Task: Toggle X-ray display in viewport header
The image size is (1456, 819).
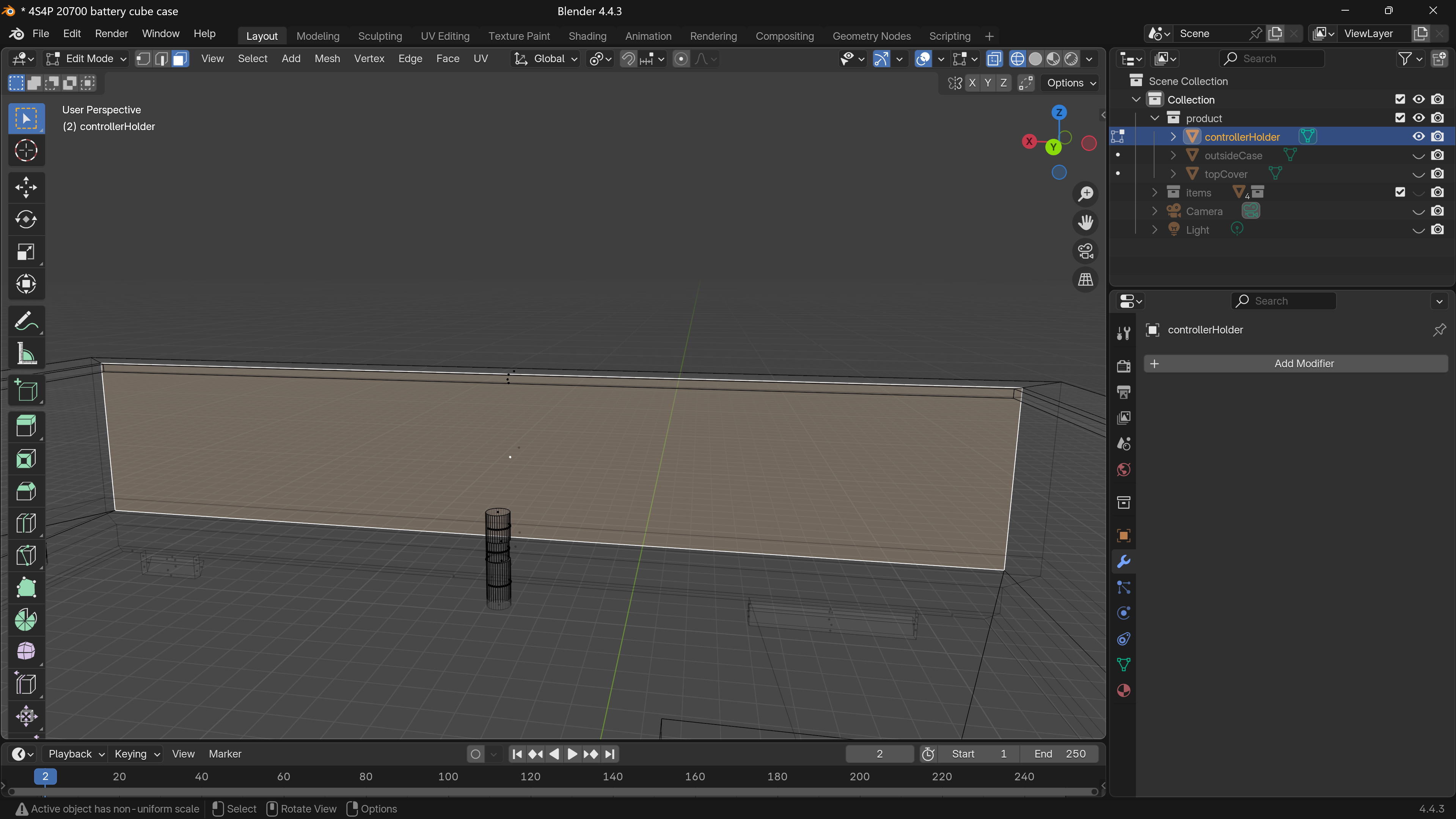Action: 994,59
